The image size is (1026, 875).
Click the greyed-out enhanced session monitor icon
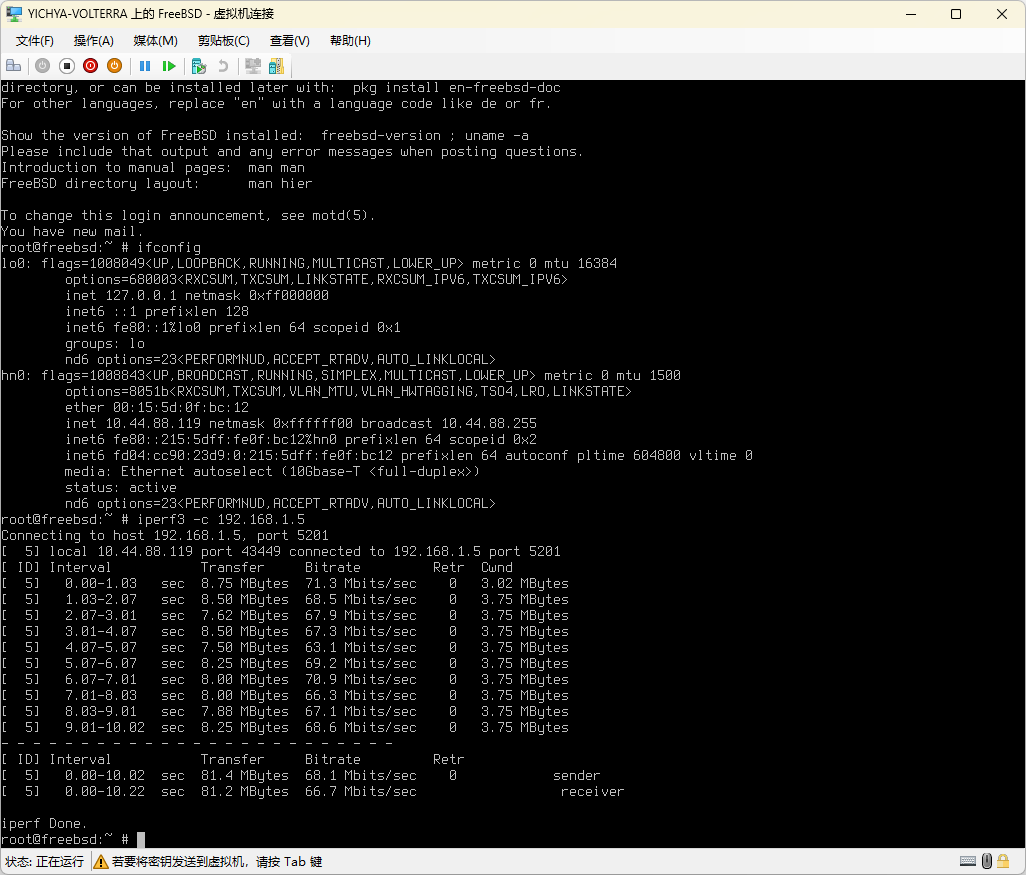(253, 65)
